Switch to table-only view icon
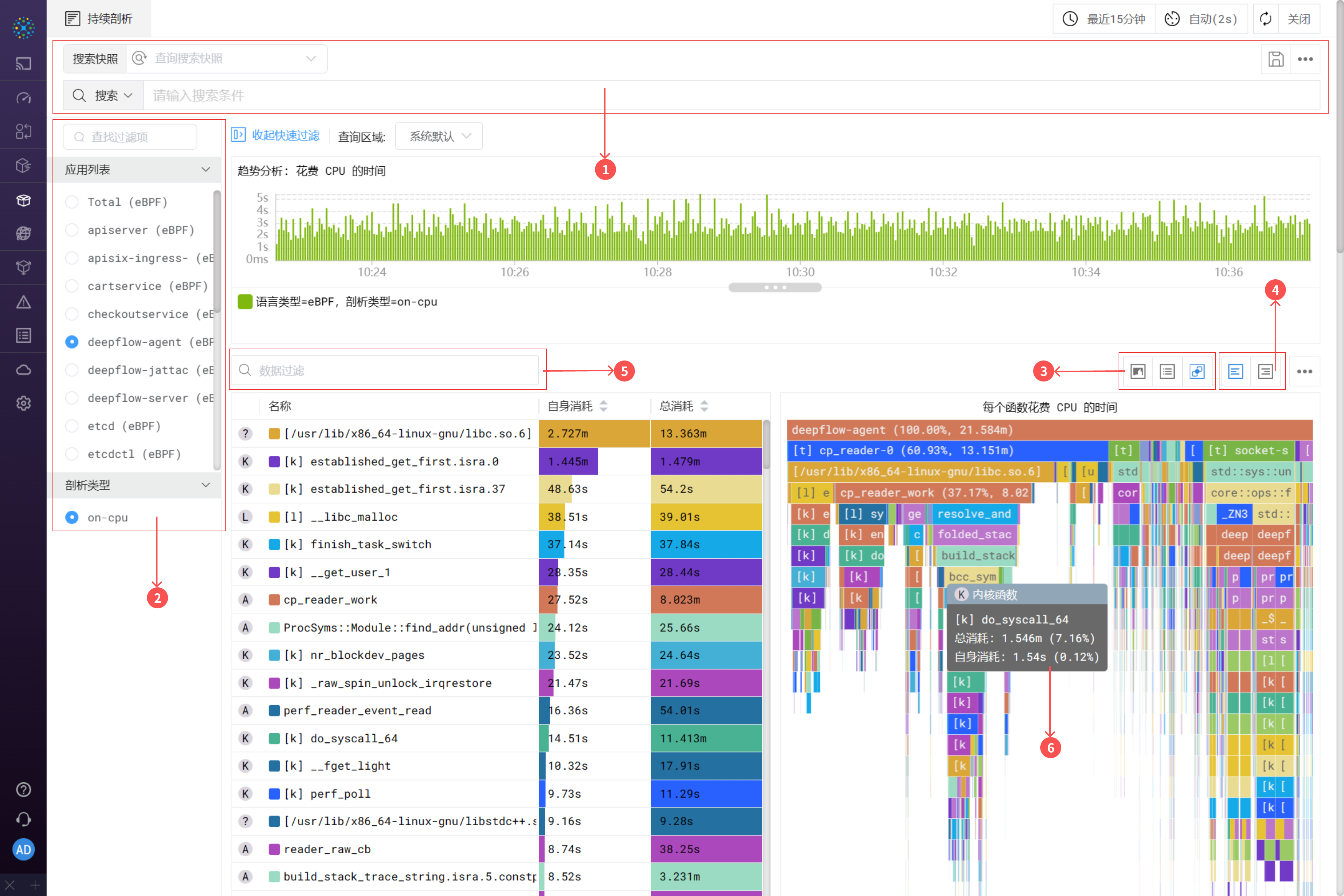 pyautogui.click(x=1167, y=371)
